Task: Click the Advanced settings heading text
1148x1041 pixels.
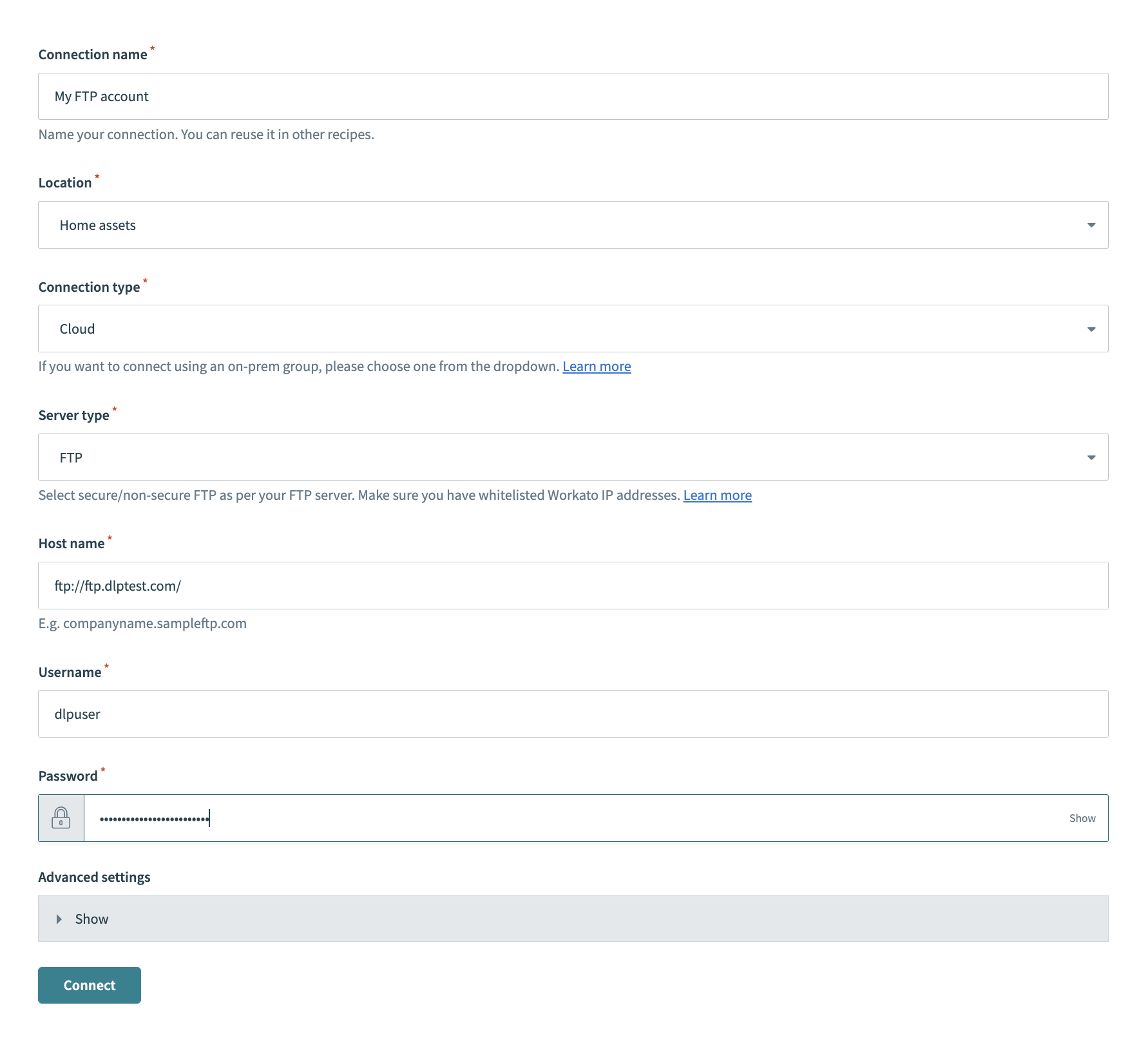Action: [x=94, y=877]
